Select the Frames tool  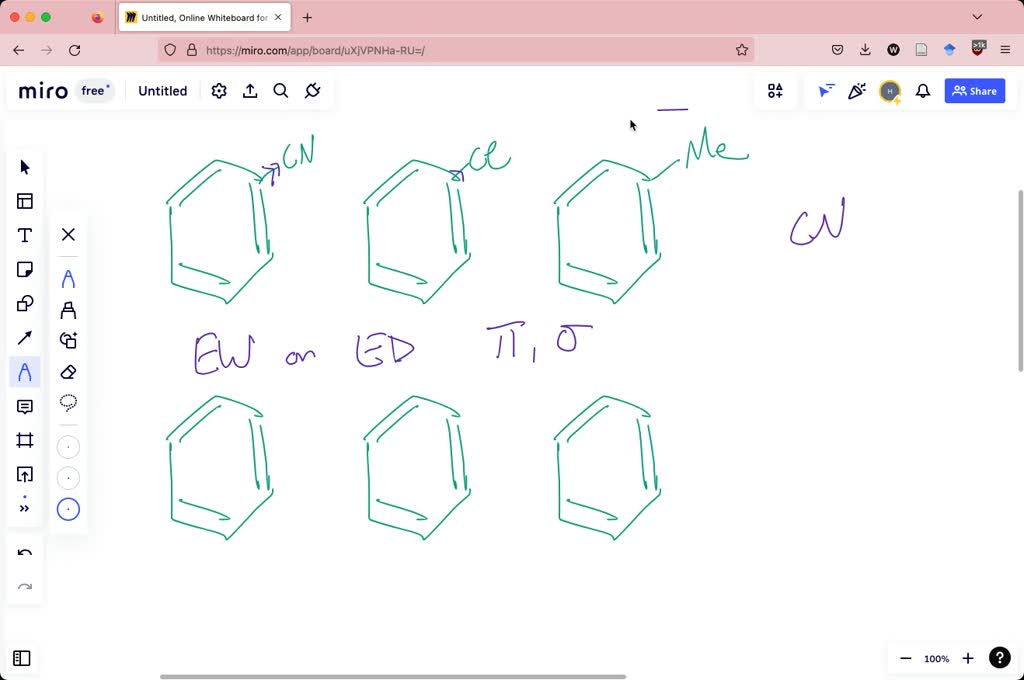click(x=25, y=440)
